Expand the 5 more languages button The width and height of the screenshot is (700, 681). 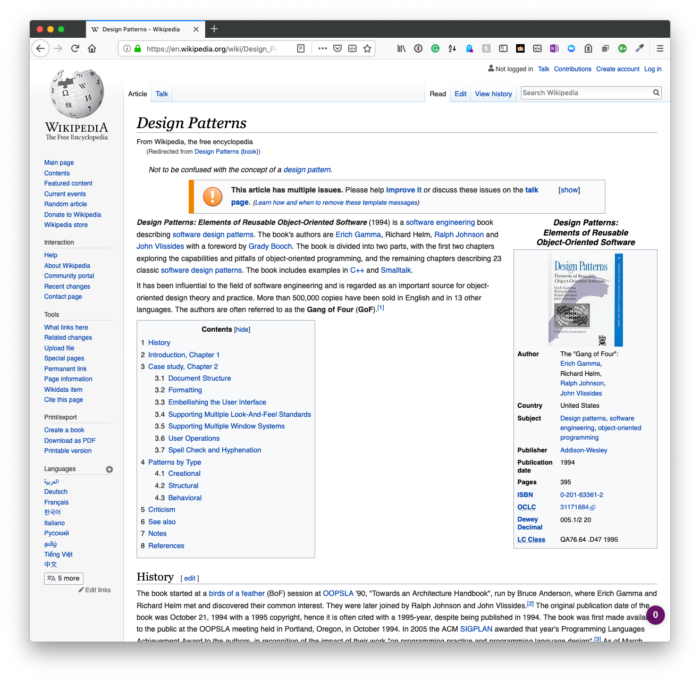click(64, 578)
